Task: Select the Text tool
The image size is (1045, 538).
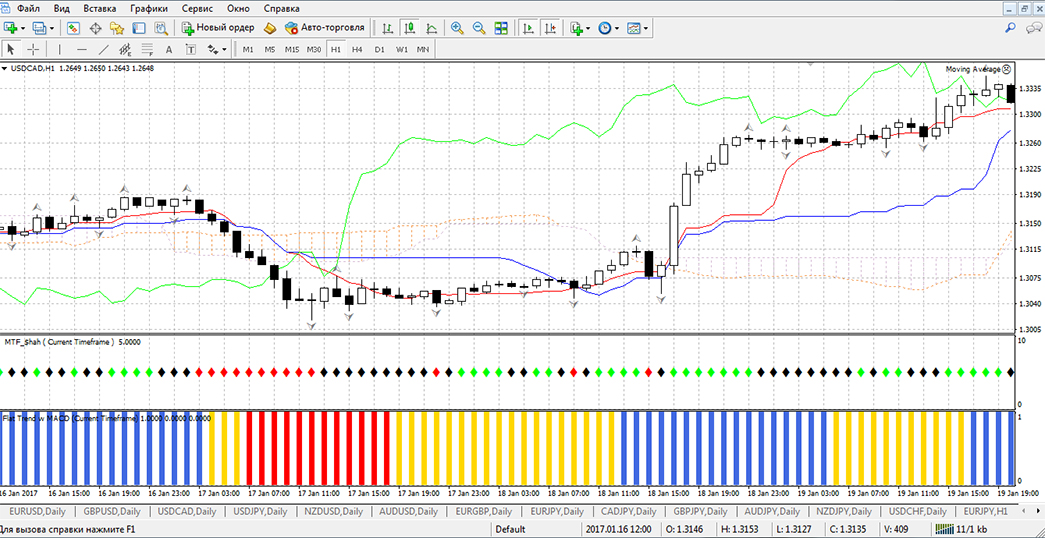Action: click(169, 49)
